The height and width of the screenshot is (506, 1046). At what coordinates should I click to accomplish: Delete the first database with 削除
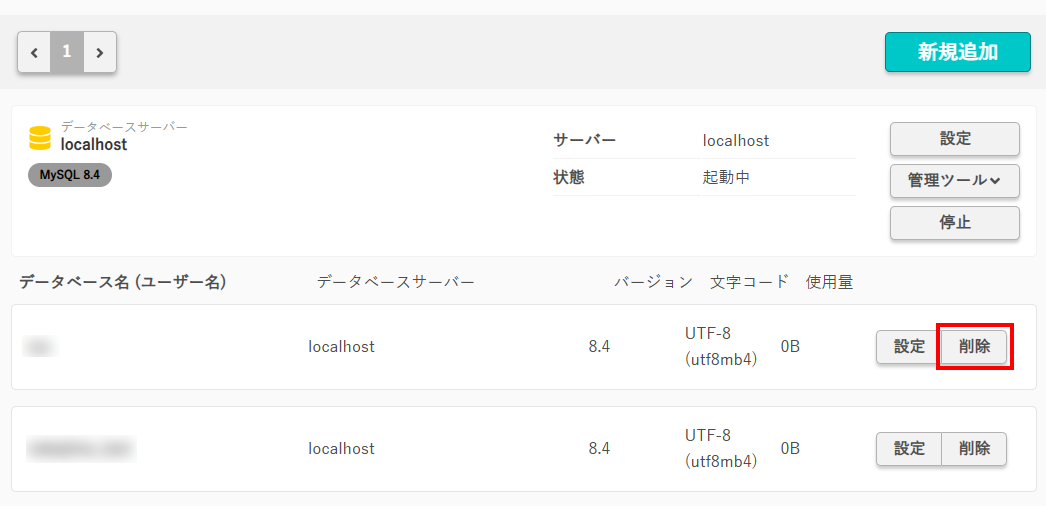point(974,347)
